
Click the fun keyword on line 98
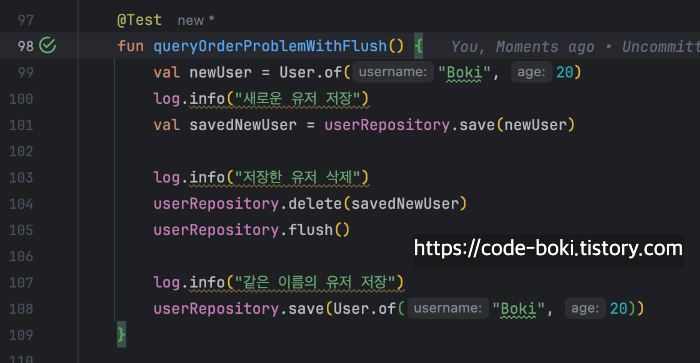point(130,46)
